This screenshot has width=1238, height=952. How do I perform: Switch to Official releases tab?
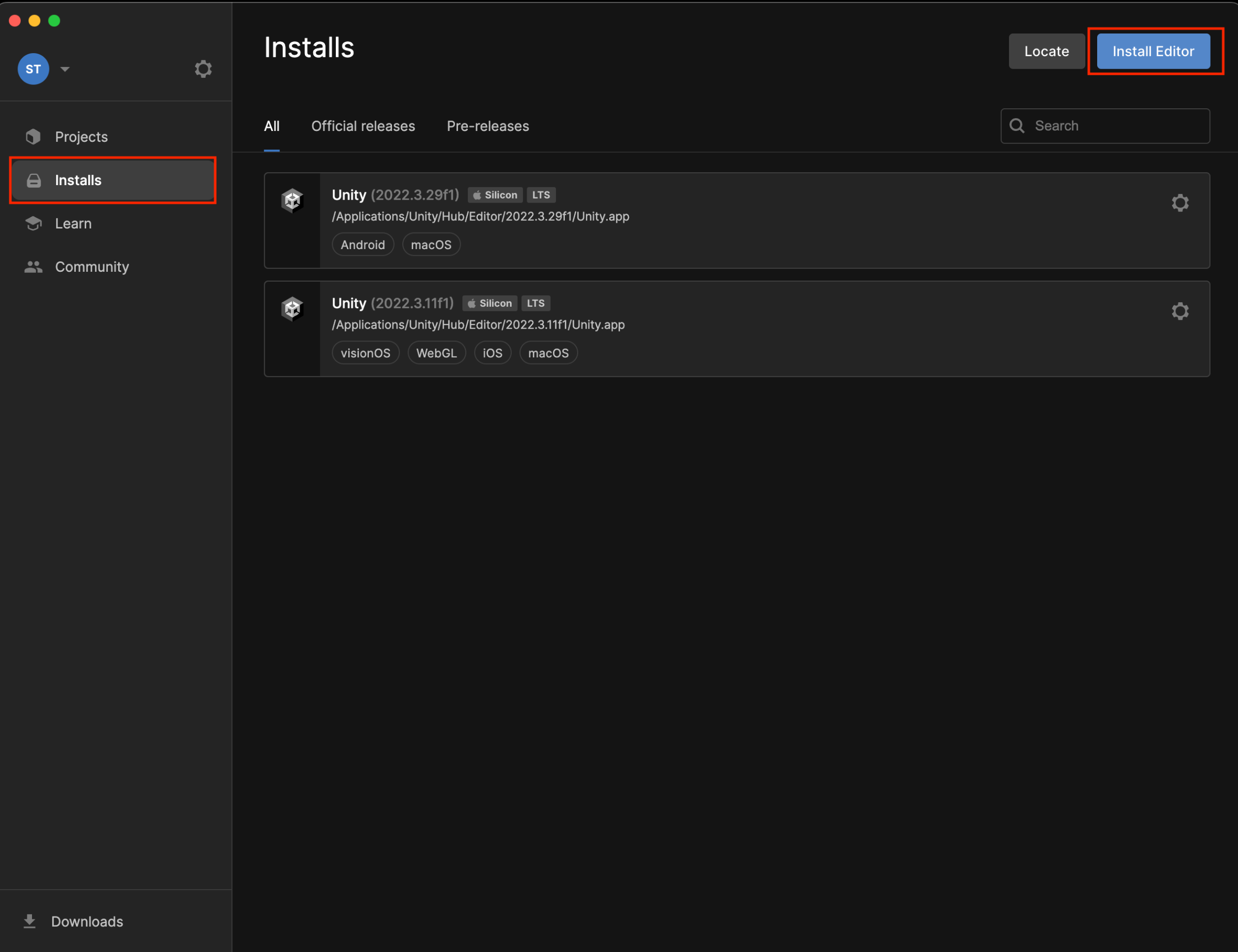(x=363, y=126)
